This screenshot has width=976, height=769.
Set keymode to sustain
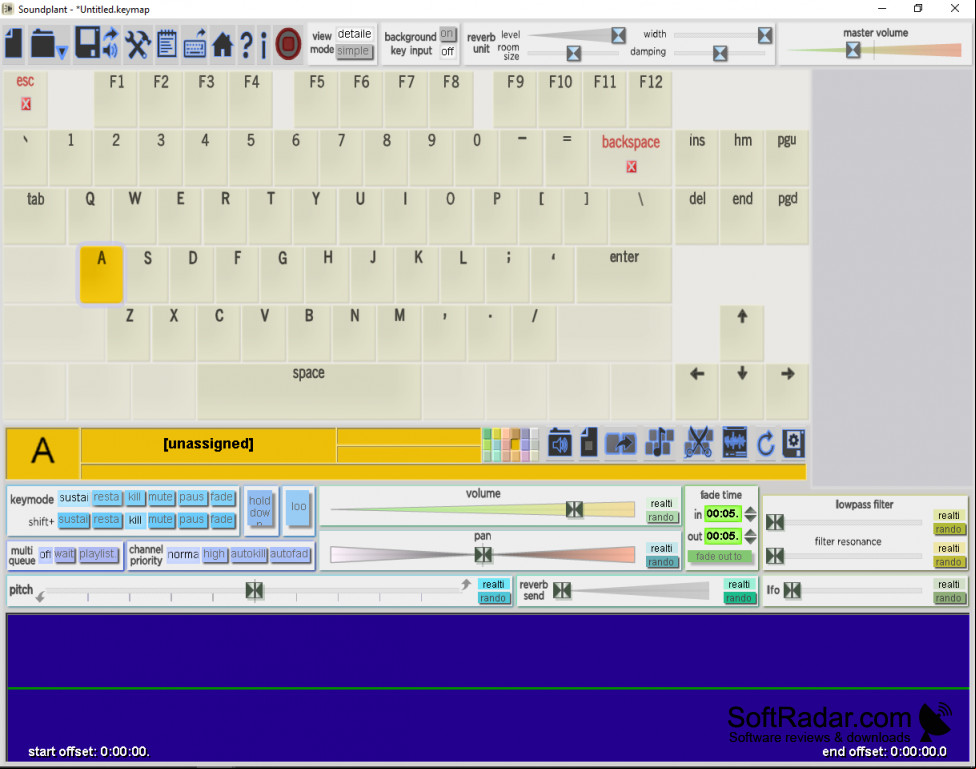[73, 498]
